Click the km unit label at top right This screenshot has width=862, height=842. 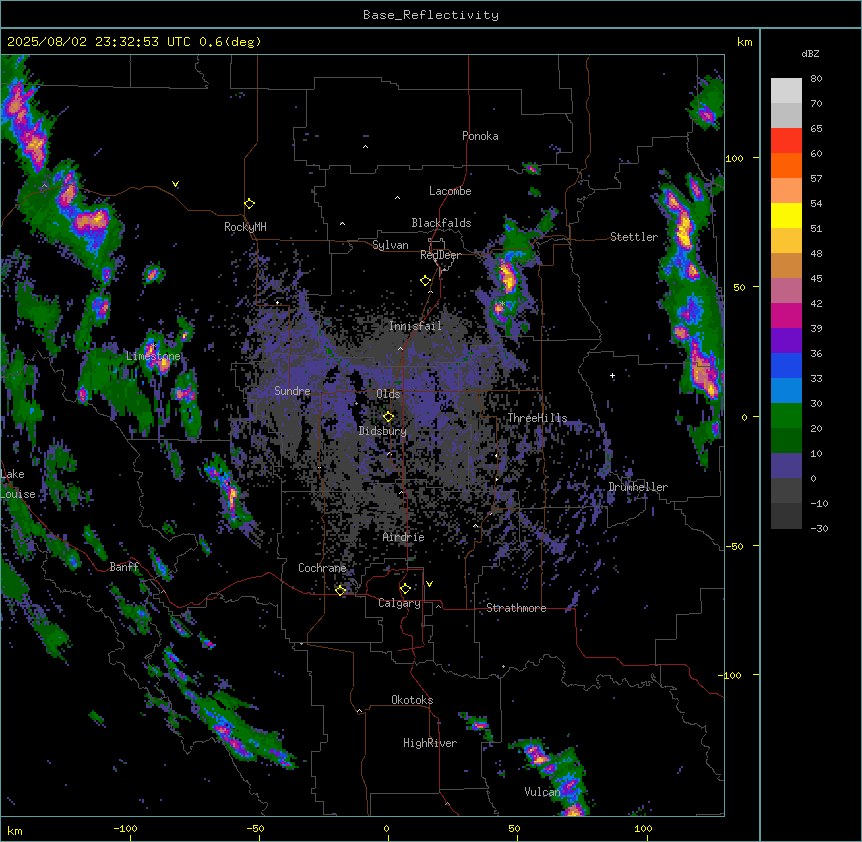coord(744,42)
